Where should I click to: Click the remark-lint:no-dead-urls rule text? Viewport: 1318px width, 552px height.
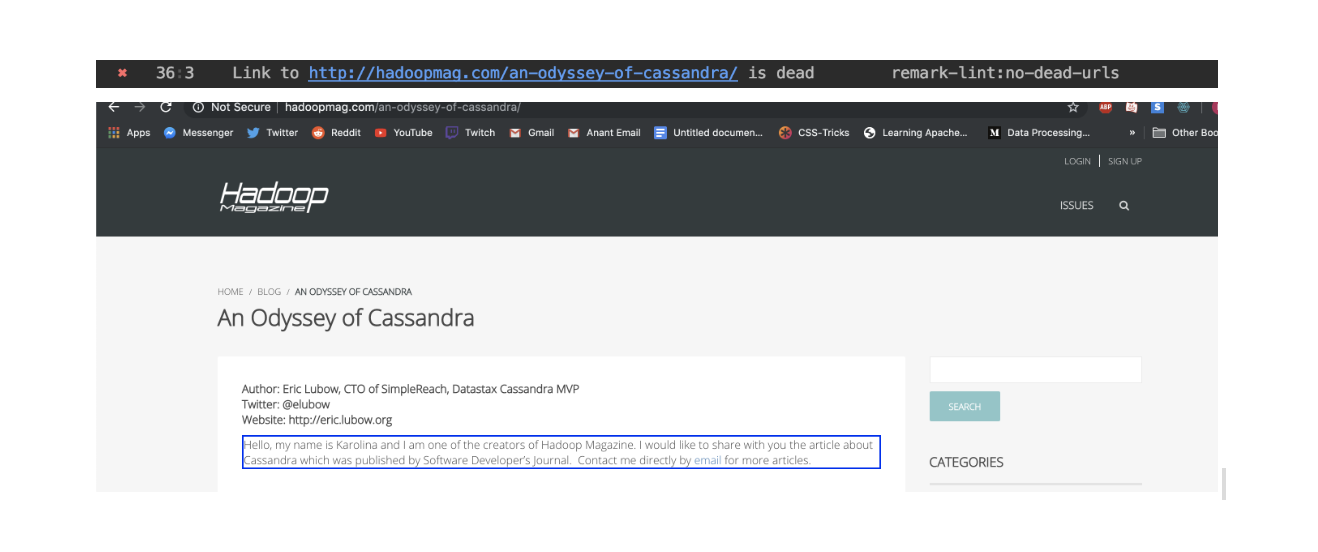(1005, 73)
